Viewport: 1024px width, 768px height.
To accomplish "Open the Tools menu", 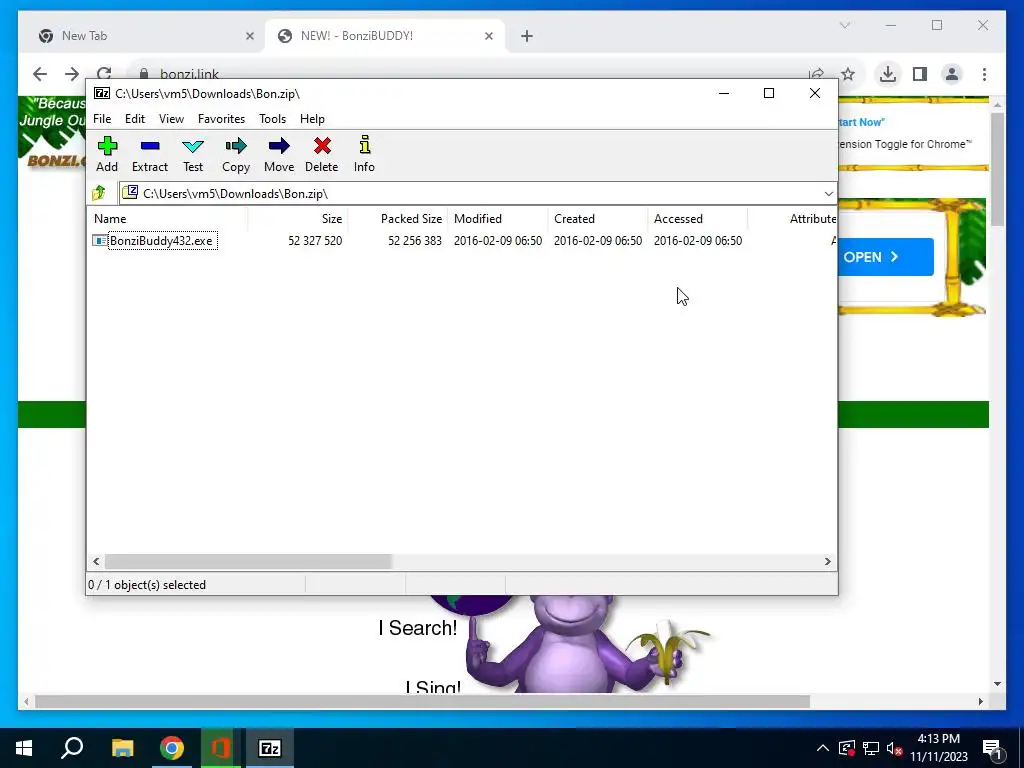I will 272,119.
